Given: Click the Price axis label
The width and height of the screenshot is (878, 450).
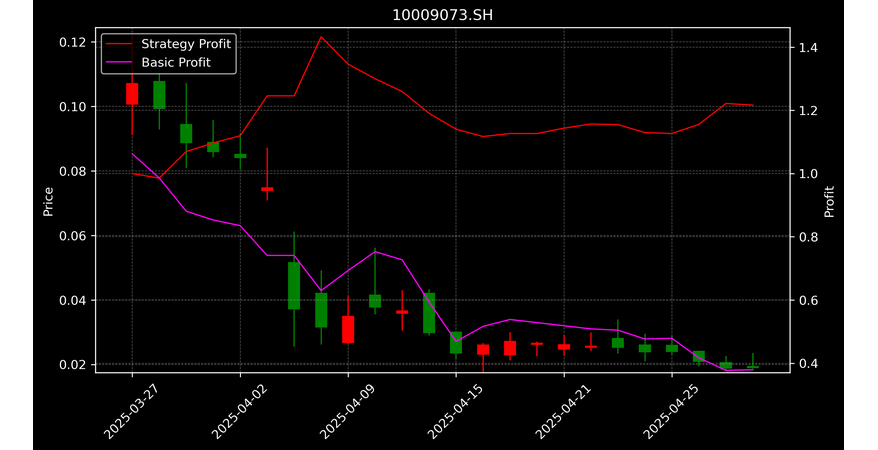Looking at the screenshot, I should [x=48, y=201].
